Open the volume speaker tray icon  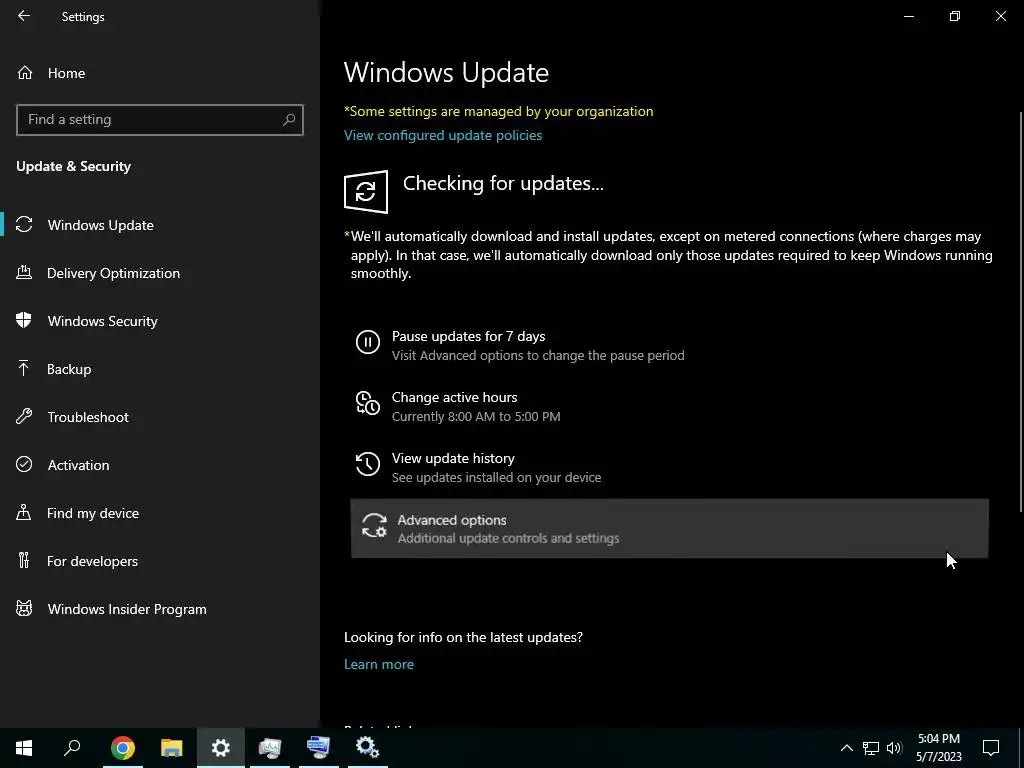click(x=894, y=748)
